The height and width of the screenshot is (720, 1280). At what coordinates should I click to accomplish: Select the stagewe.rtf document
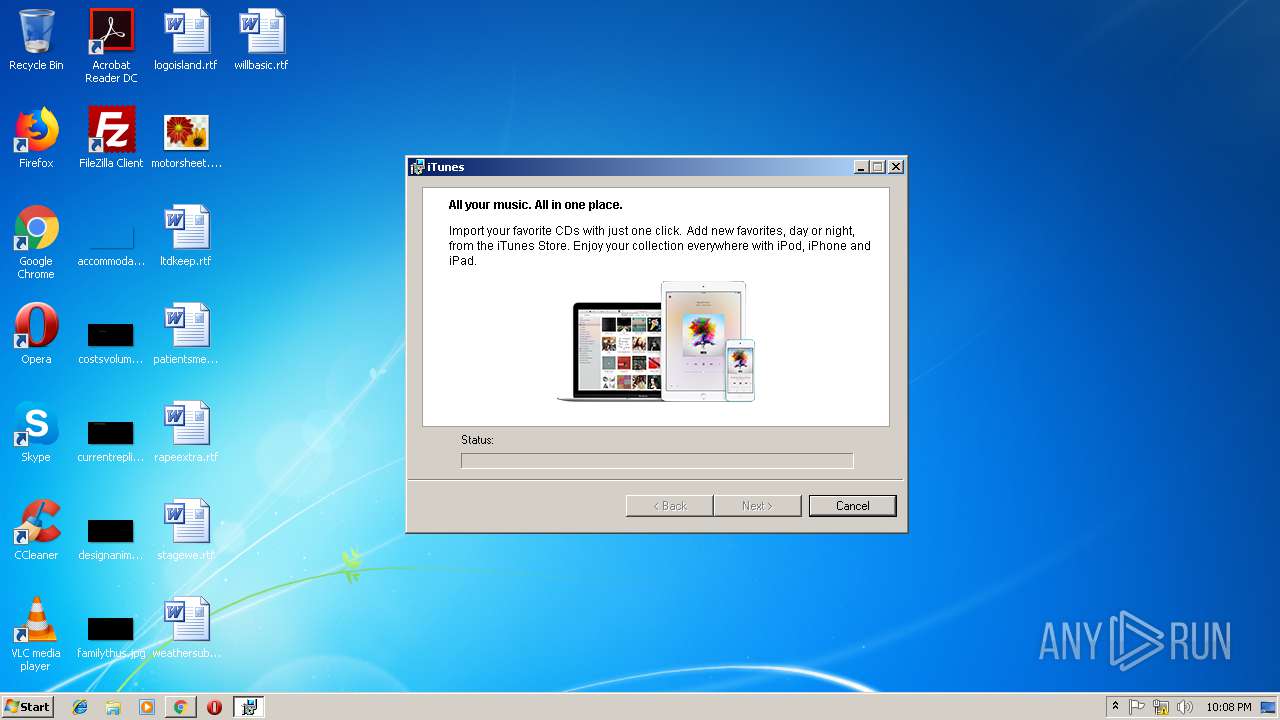tap(186, 530)
